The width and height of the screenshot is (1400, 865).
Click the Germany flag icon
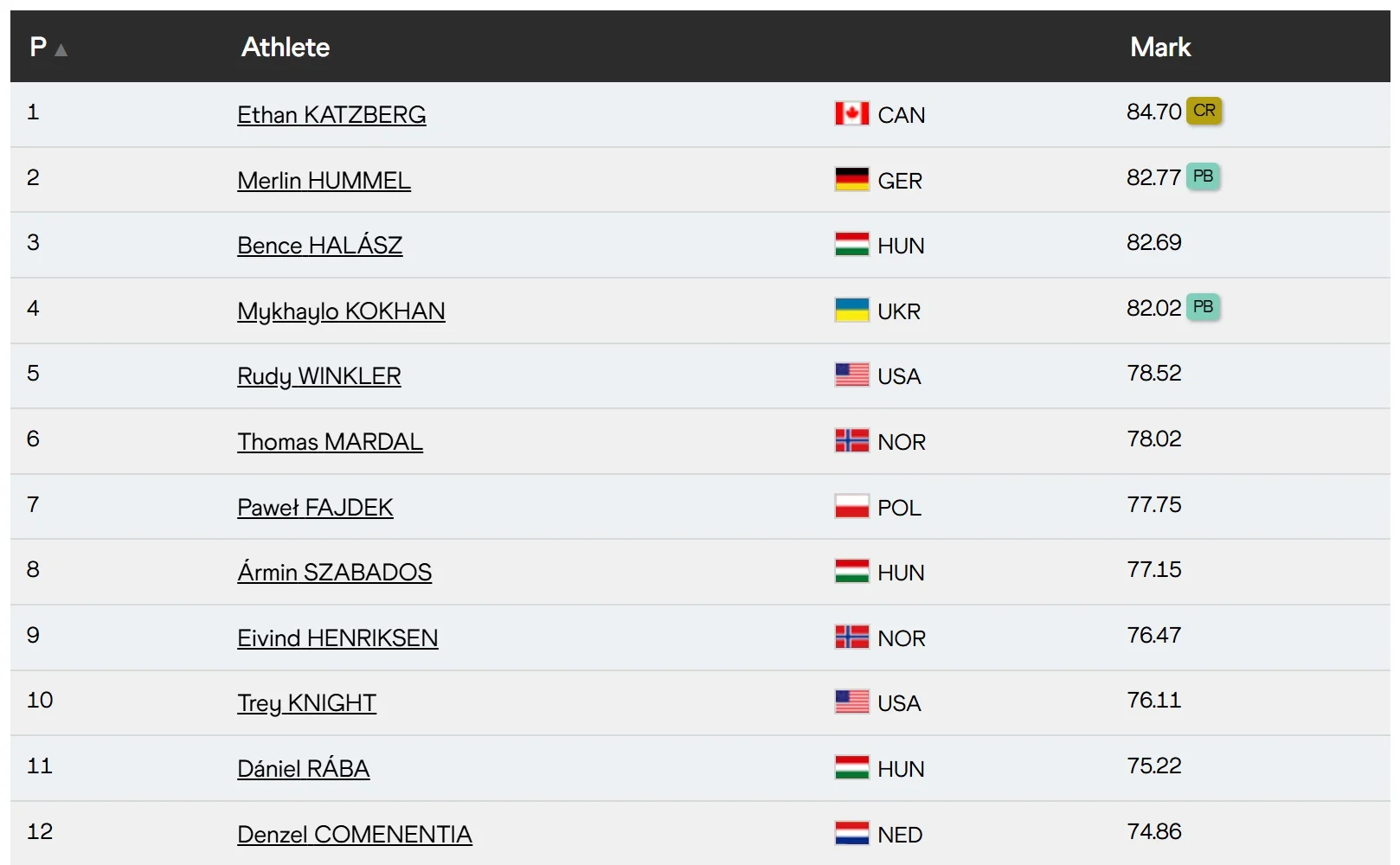pos(851,180)
